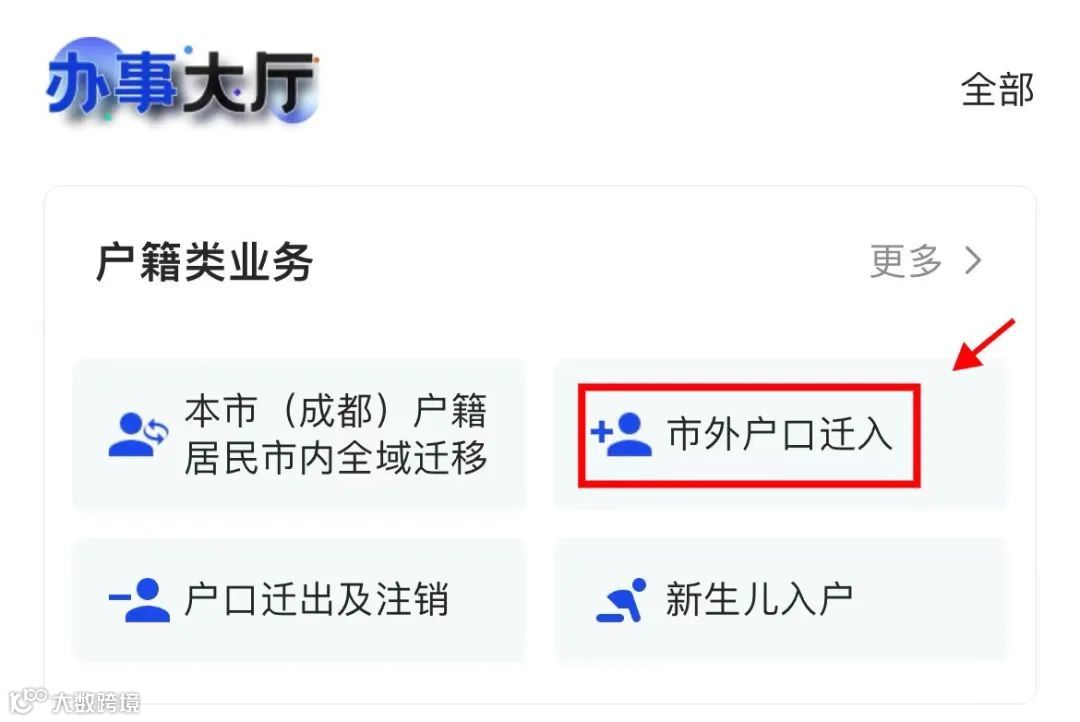Tap the add-person icon beside 市外户口迁入
Viewport: 1080px width, 722px height.
pos(621,434)
